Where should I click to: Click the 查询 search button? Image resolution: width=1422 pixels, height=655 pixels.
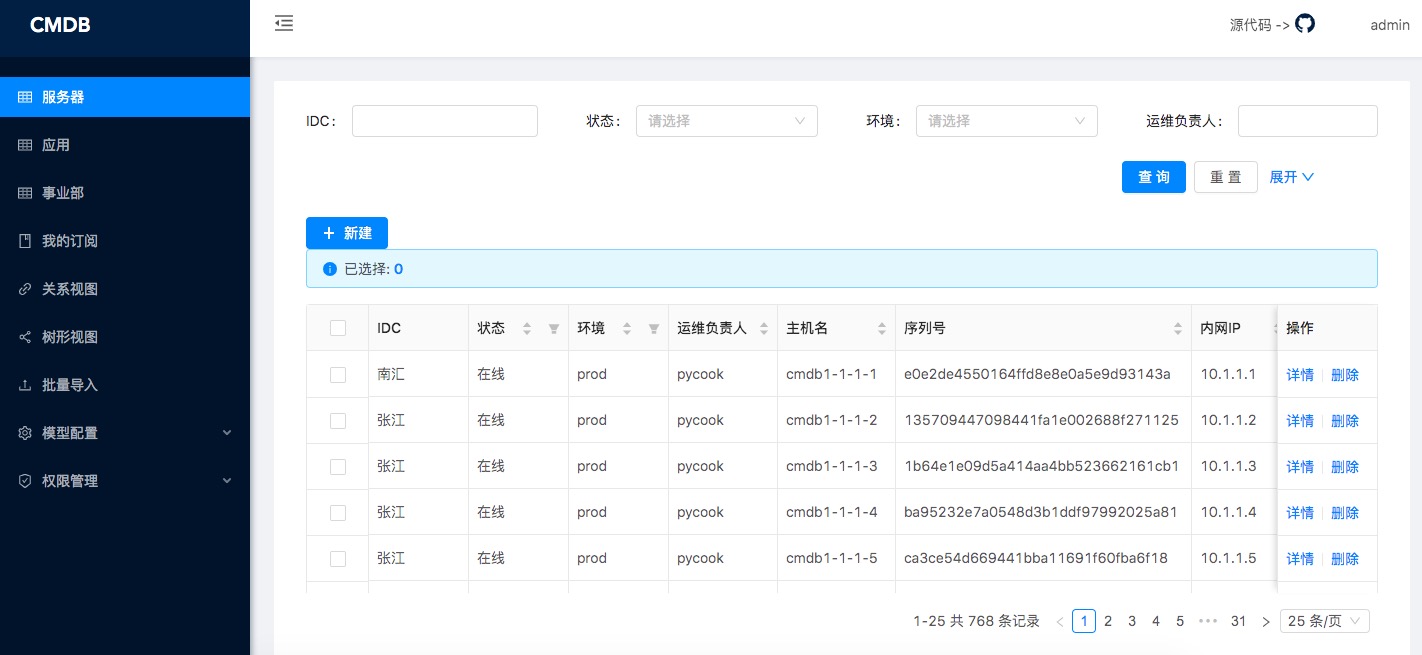point(1153,177)
